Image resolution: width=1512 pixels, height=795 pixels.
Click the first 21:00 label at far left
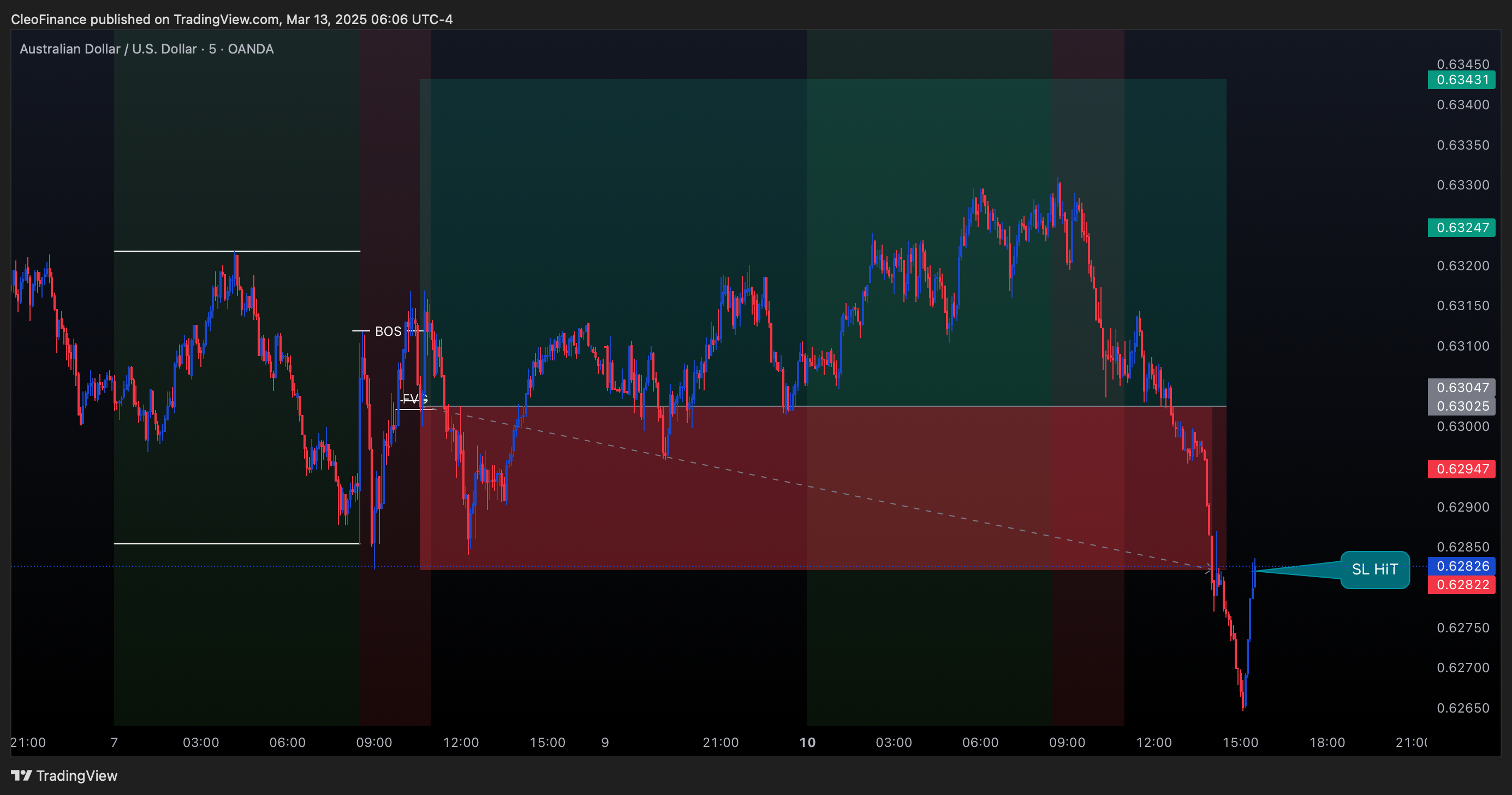click(28, 742)
